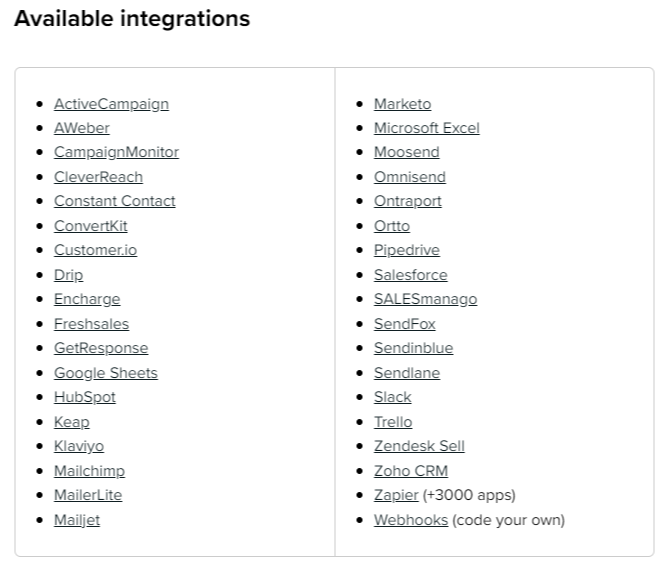Click the Webhooks link

[411, 520]
